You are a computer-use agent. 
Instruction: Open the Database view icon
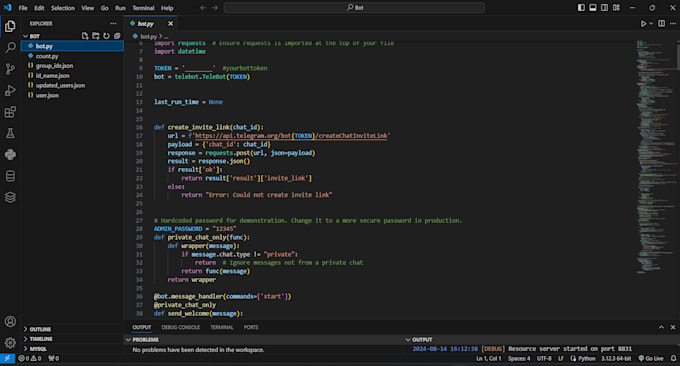(10, 176)
